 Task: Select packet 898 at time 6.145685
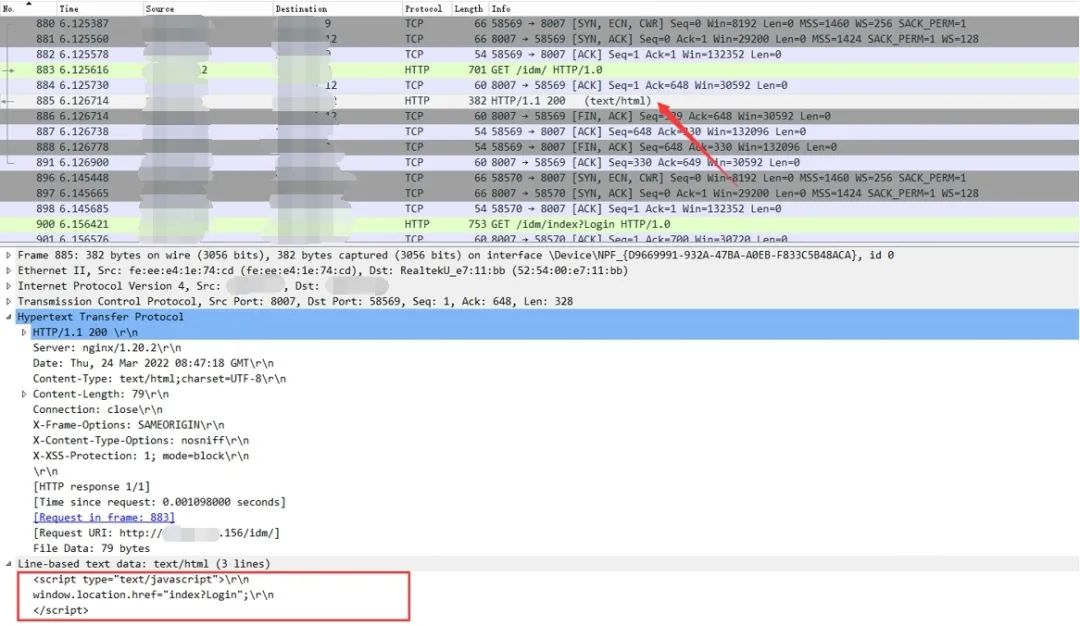(540, 209)
